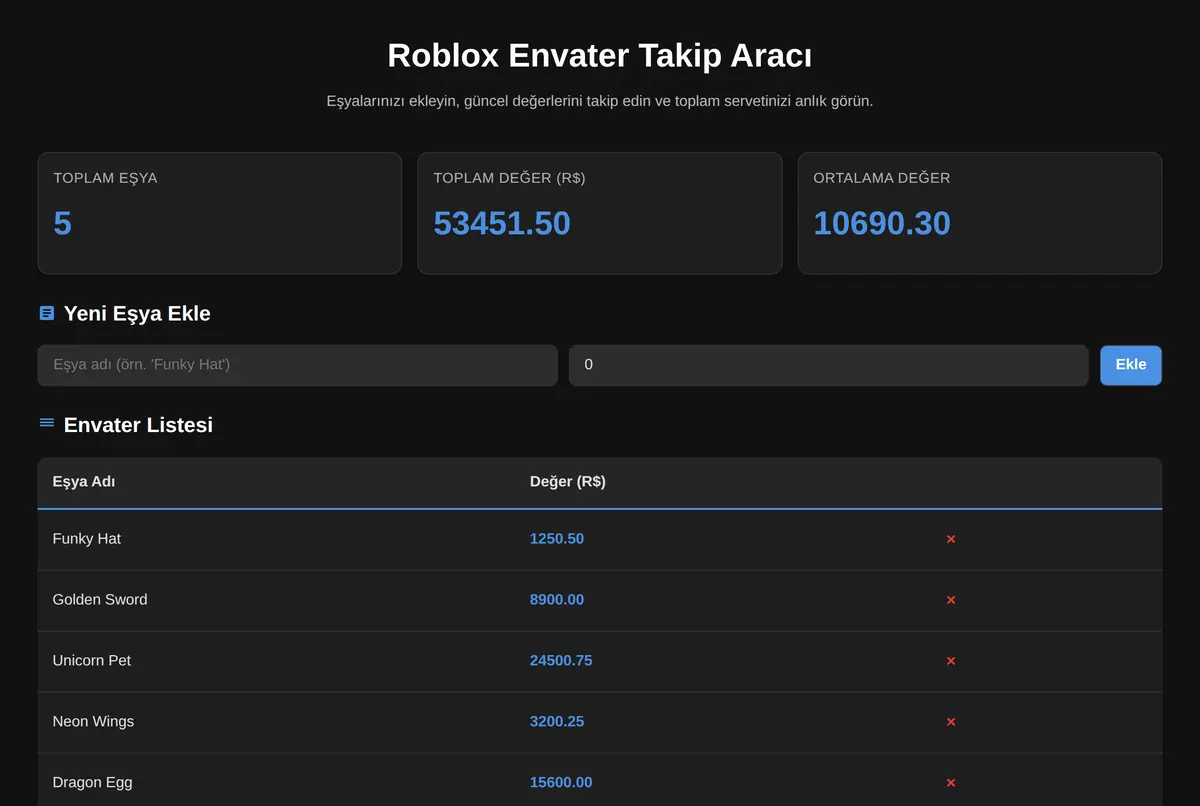Screen dimensions: 1200x806
Task: Focus the value input showing 0
Action: click(828, 365)
